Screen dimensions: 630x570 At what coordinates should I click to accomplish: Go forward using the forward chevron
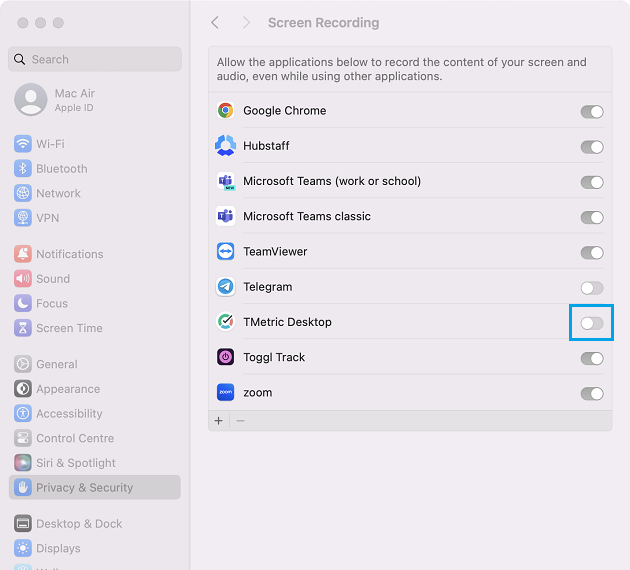click(246, 22)
